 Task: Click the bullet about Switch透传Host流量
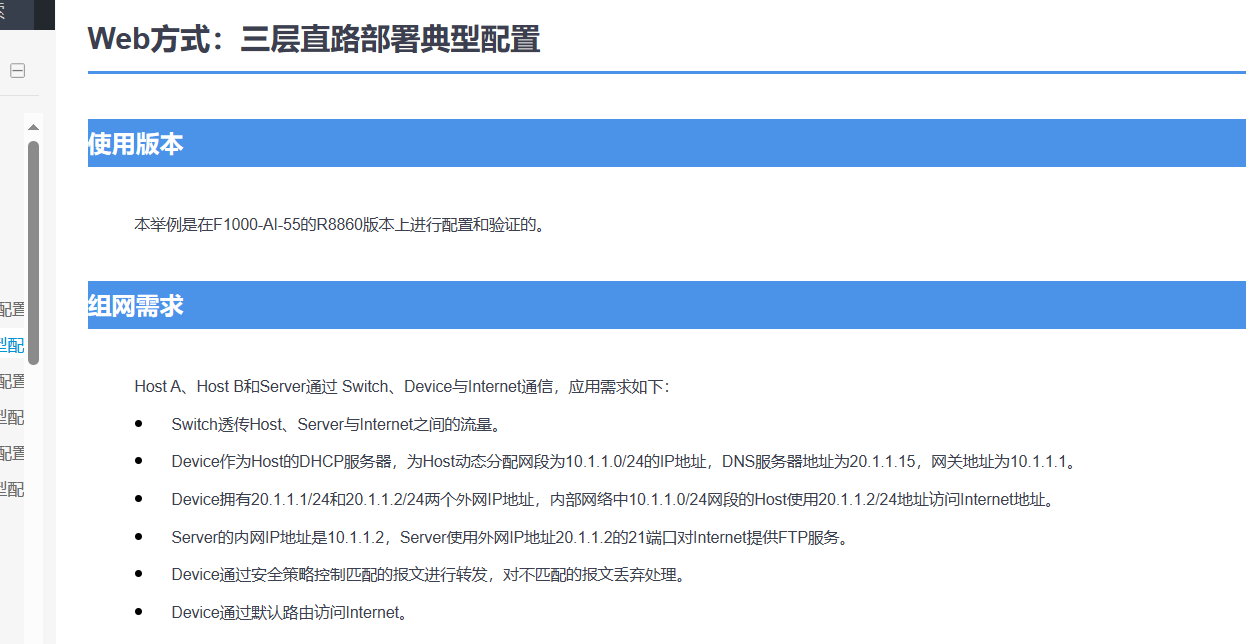click(x=335, y=424)
